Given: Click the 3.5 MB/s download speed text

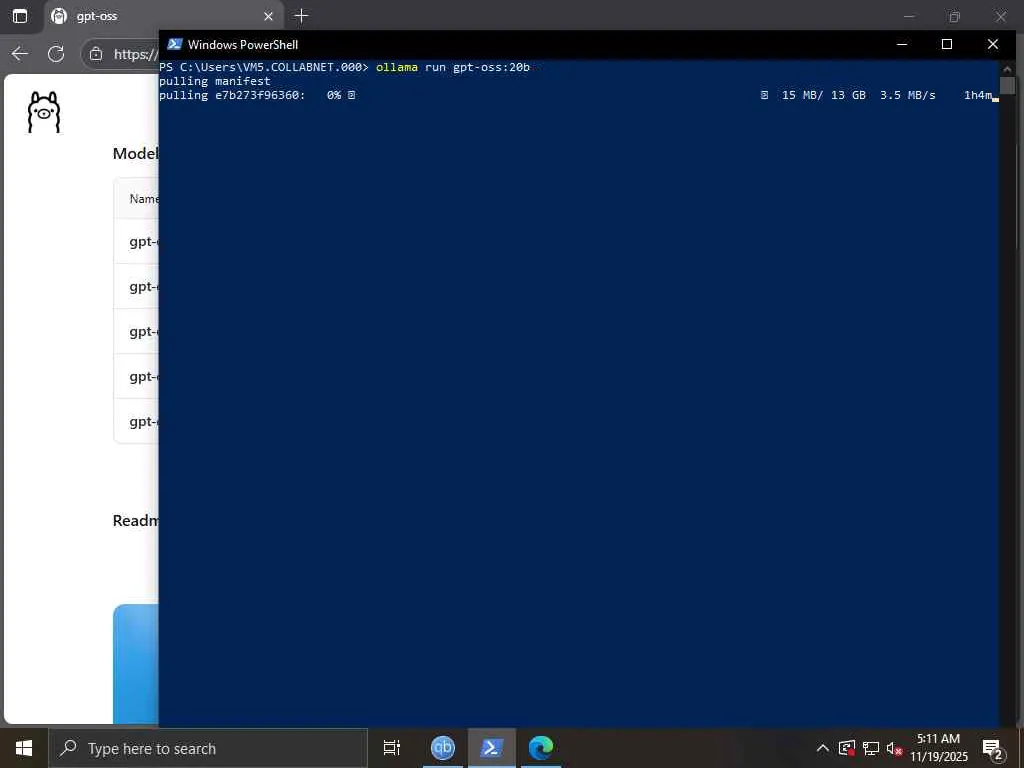Looking at the screenshot, I should tap(907, 95).
